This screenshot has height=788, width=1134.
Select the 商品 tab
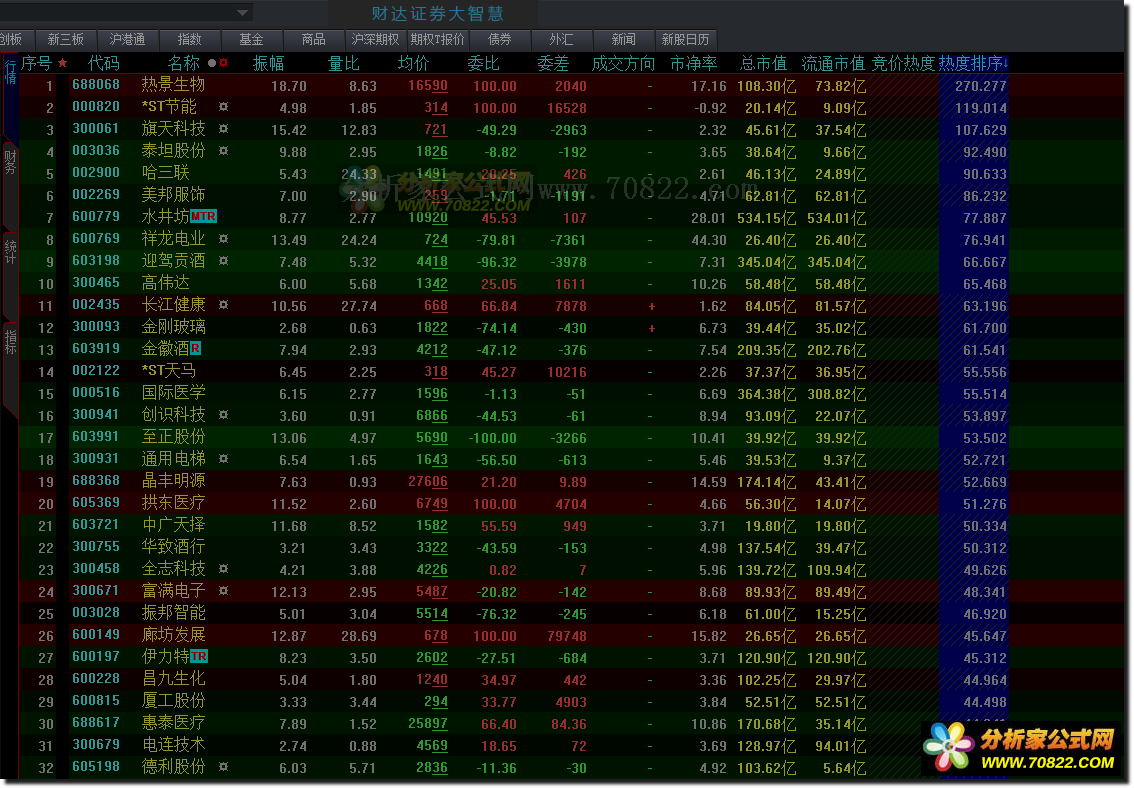(313, 39)
